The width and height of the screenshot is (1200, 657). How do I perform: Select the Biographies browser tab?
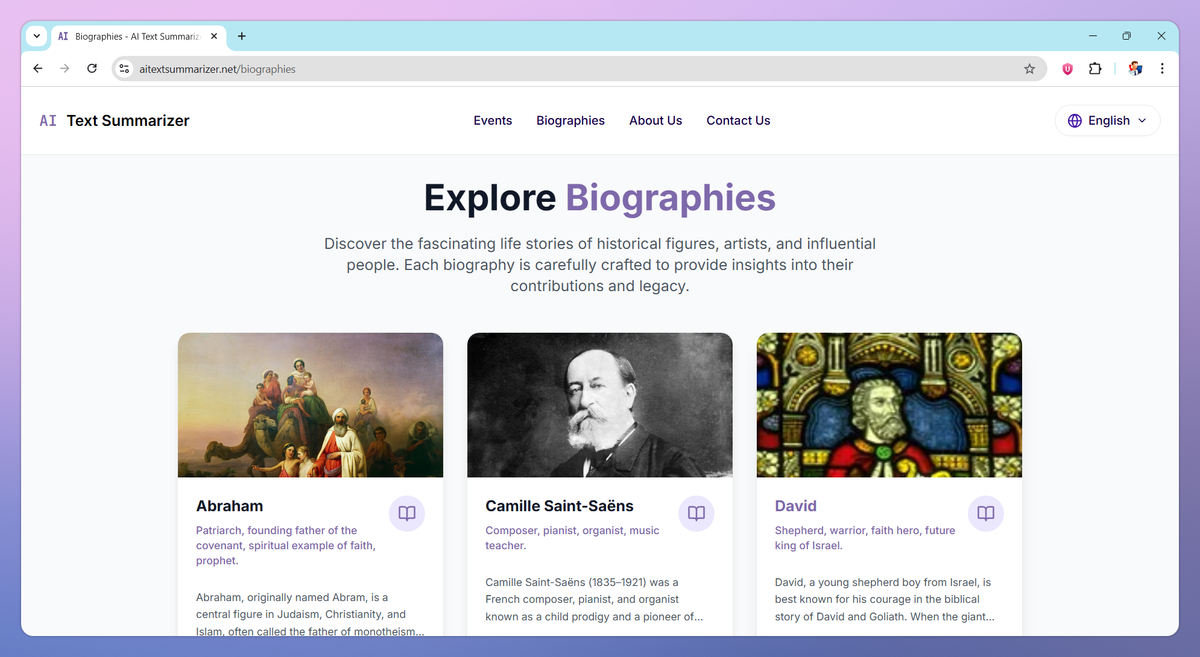coord(138,36)
